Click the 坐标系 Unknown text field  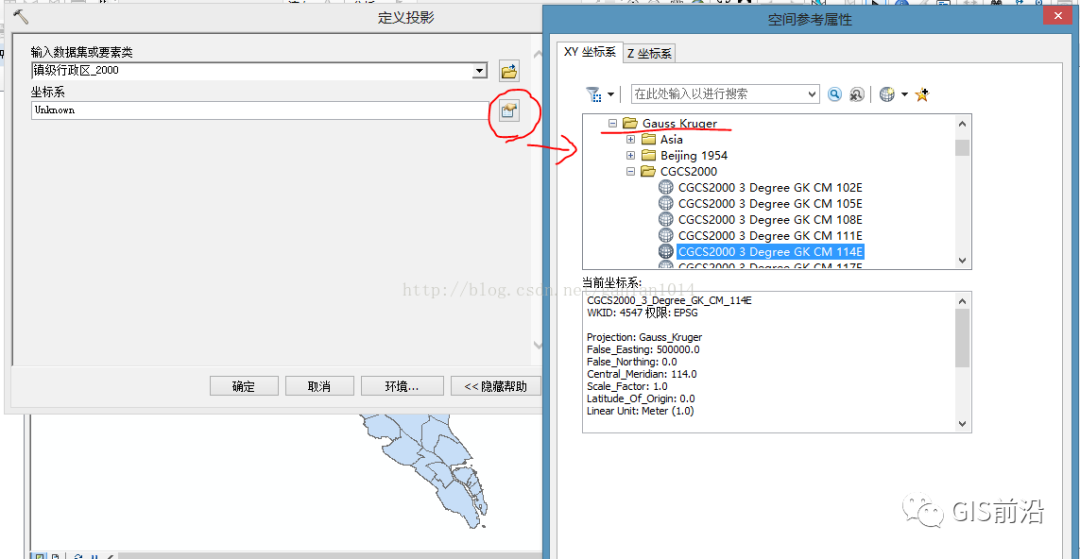click(x=260, y=110)
